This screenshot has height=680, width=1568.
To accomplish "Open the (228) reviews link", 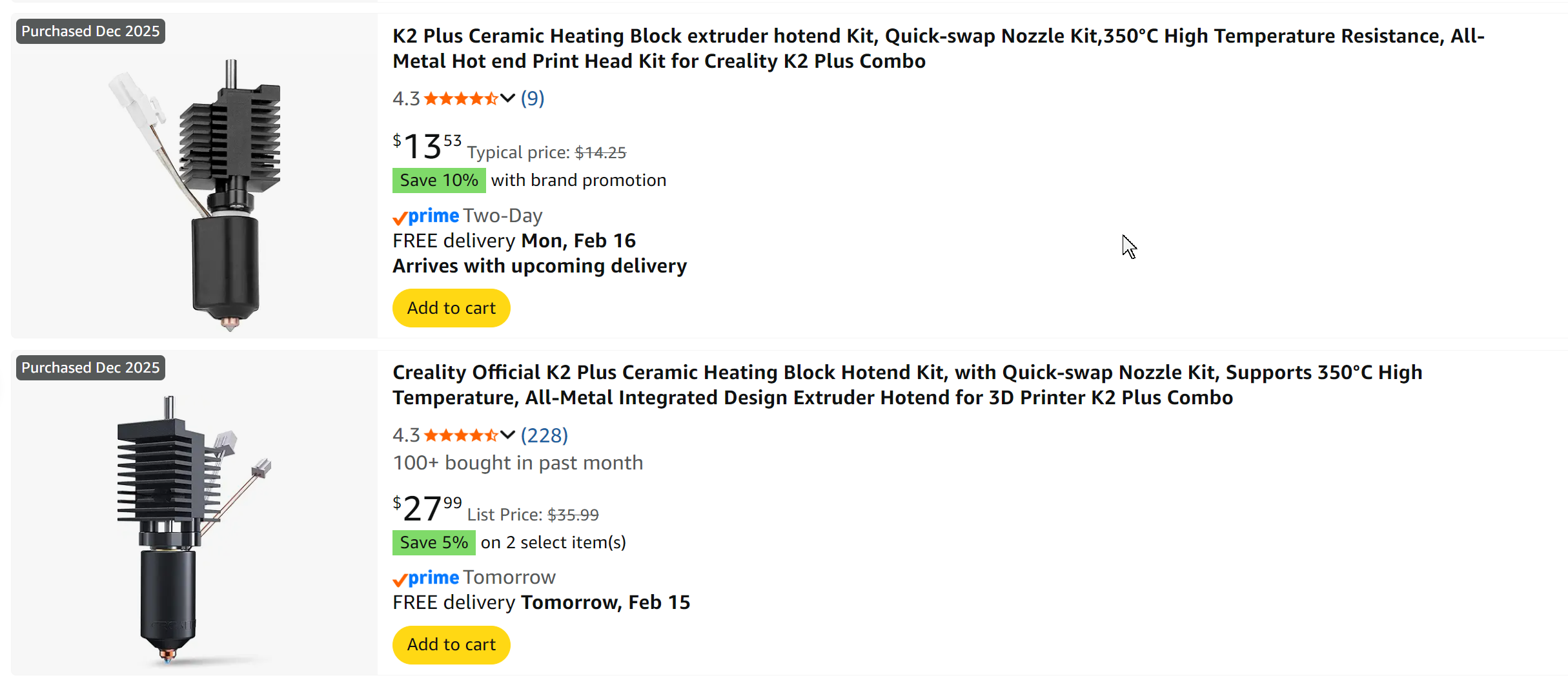I will point(544,435).
